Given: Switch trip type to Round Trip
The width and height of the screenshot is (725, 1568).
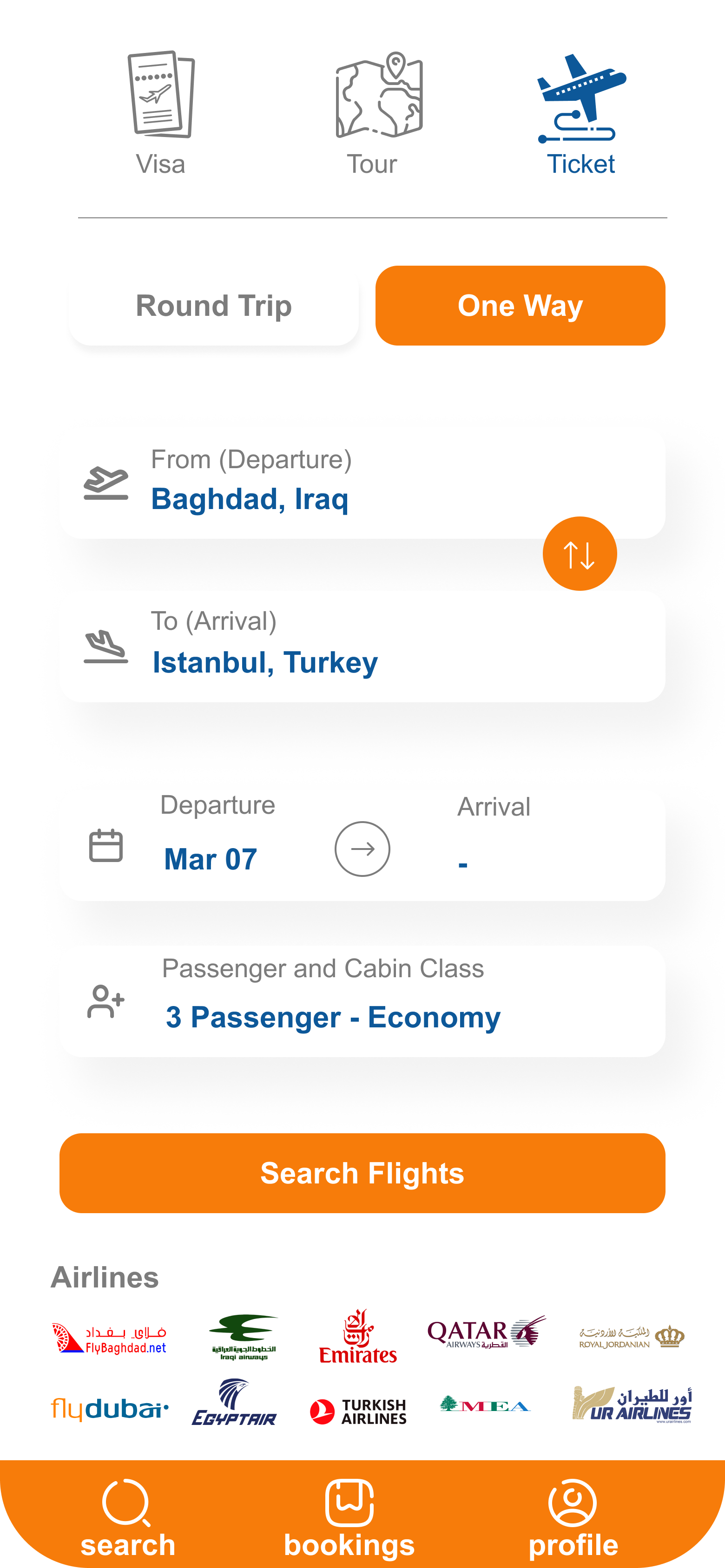Looking at the screenshot, I should pos(214,306).
